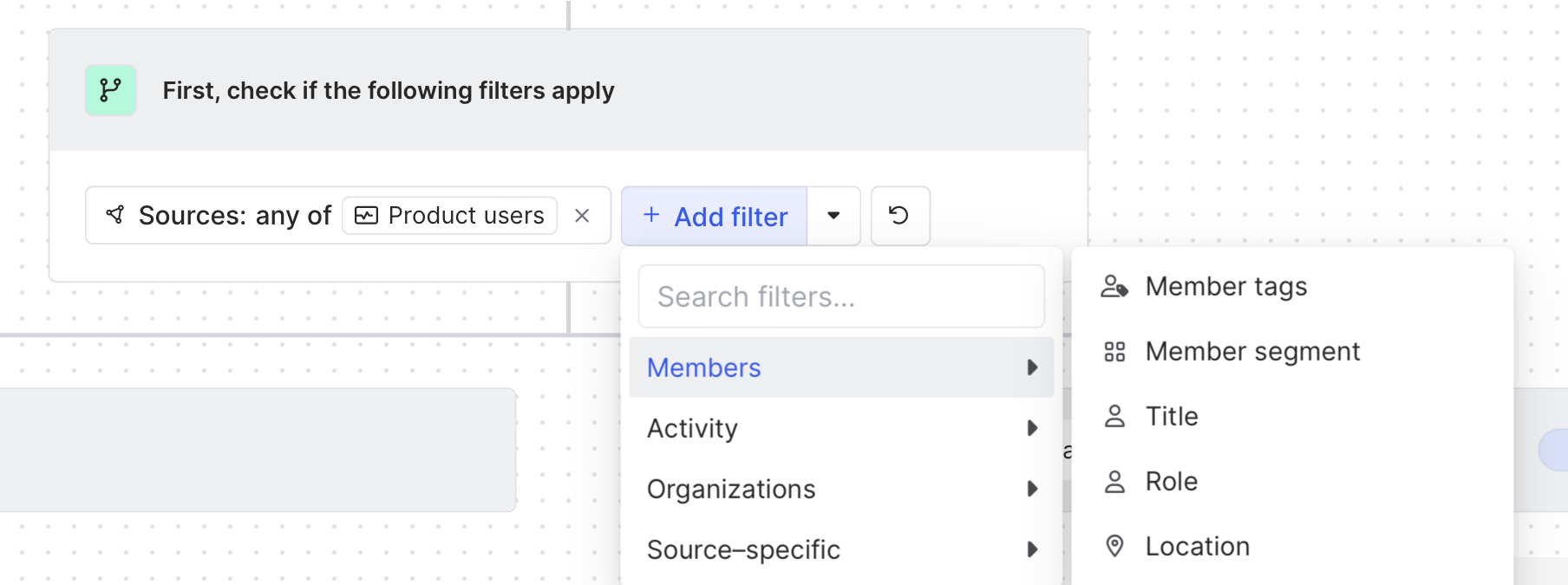Click the reset filters undo icon
The height and width of the screenshot is (585, 1568).
coord(899,216)
